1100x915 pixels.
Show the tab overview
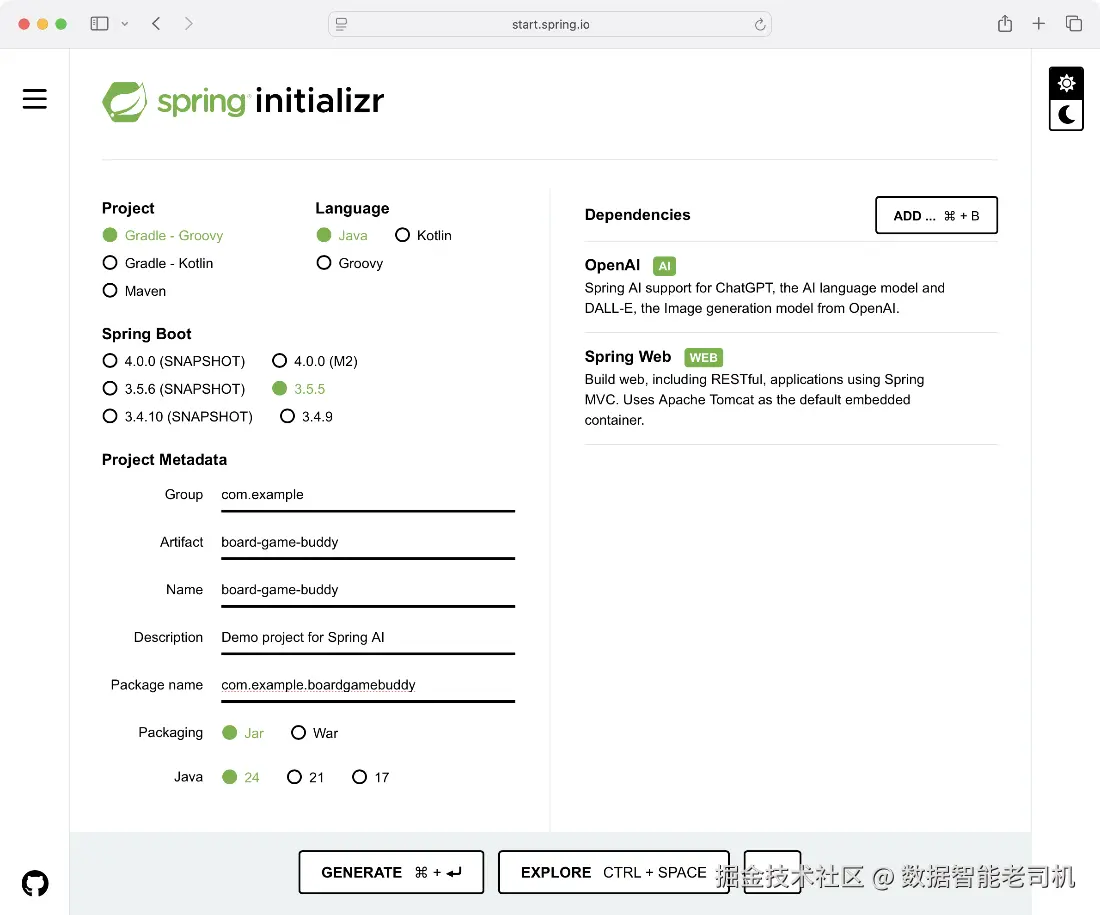tap(1073, 24)
